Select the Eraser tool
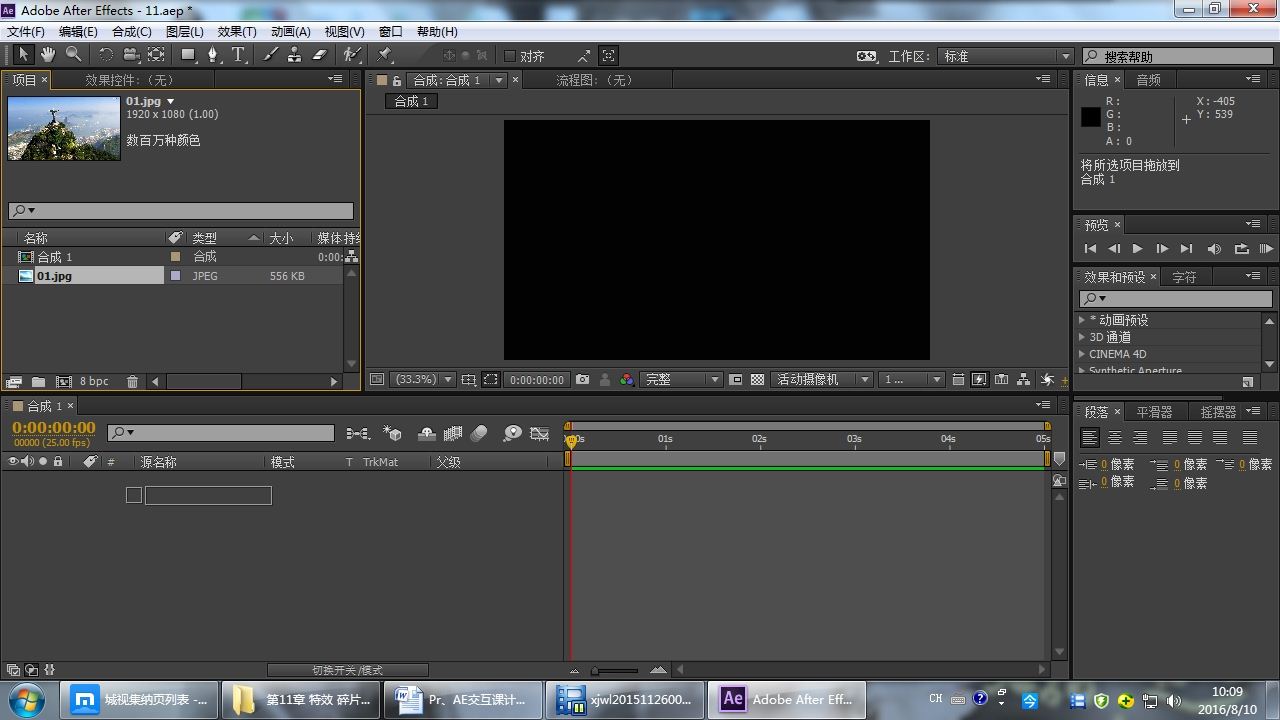This screenshot has height=720, width=1280. tap(320, 55)
